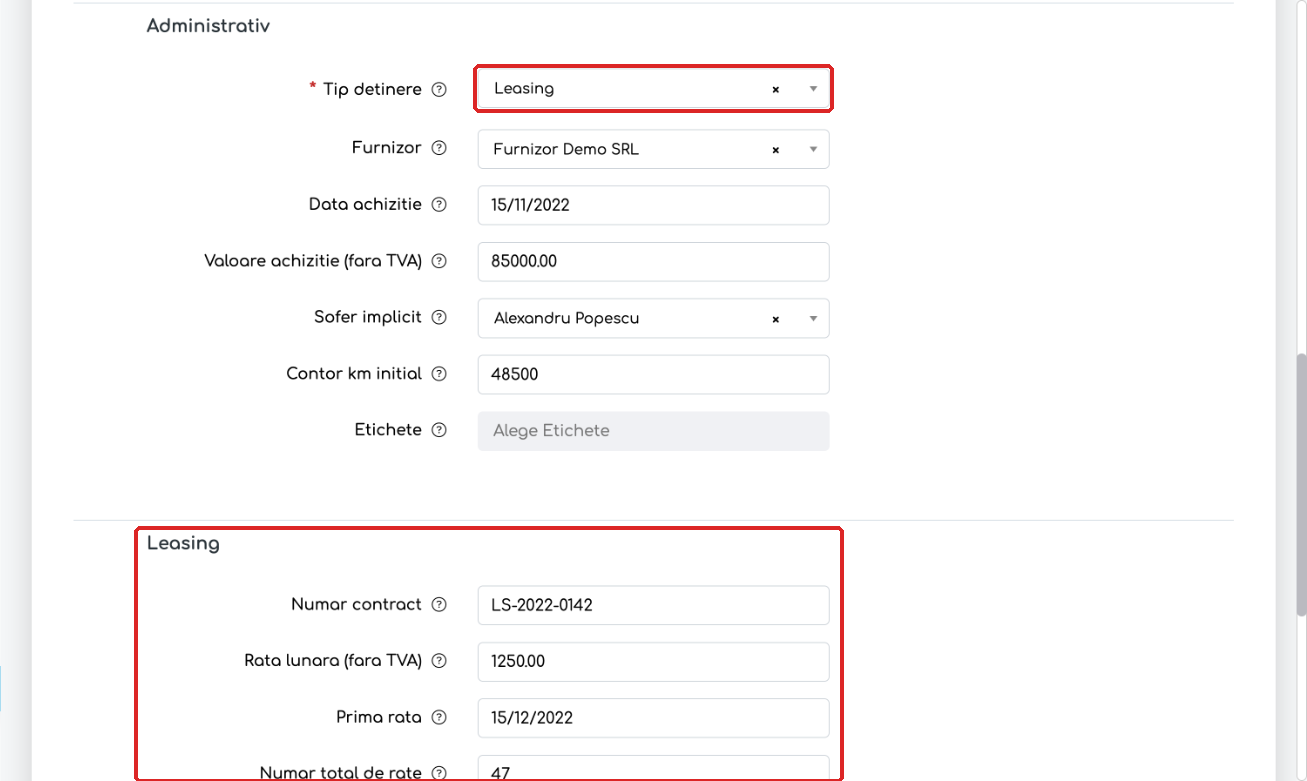
Task: Click the Furnizor field label
Action: coord(387,148)
